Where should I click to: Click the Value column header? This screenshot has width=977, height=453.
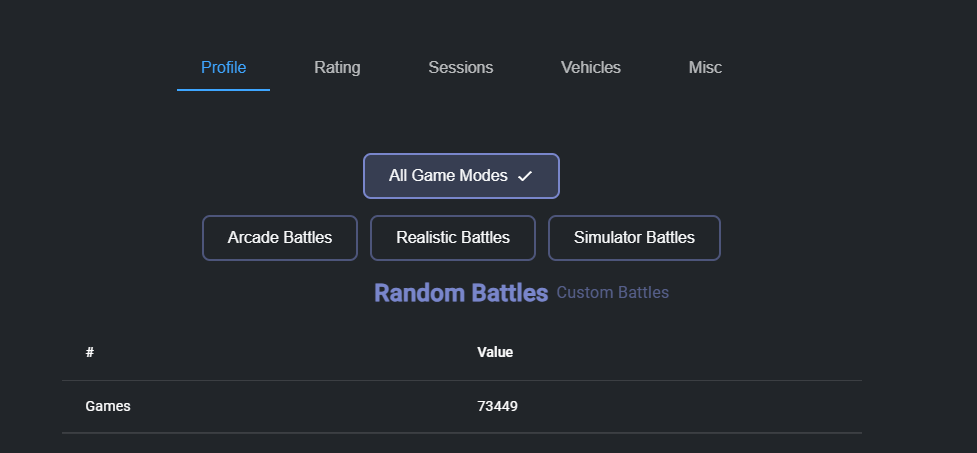(x=495, y=352)
